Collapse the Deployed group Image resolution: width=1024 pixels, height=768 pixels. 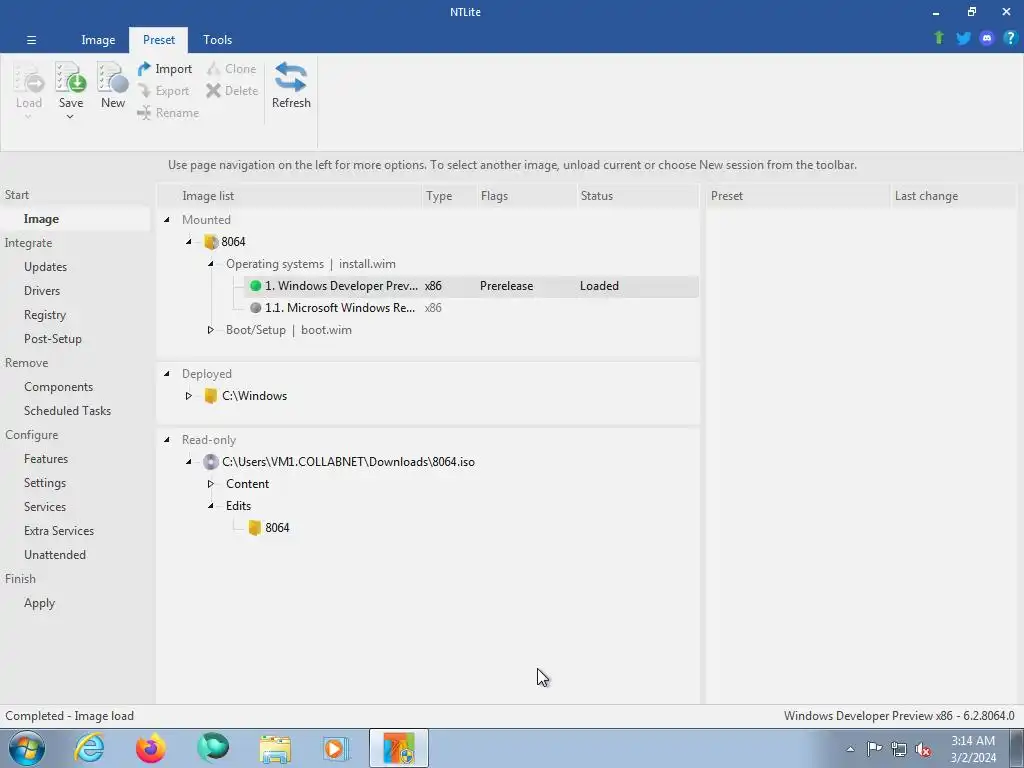pyautogui.click(x=167, y=374)
